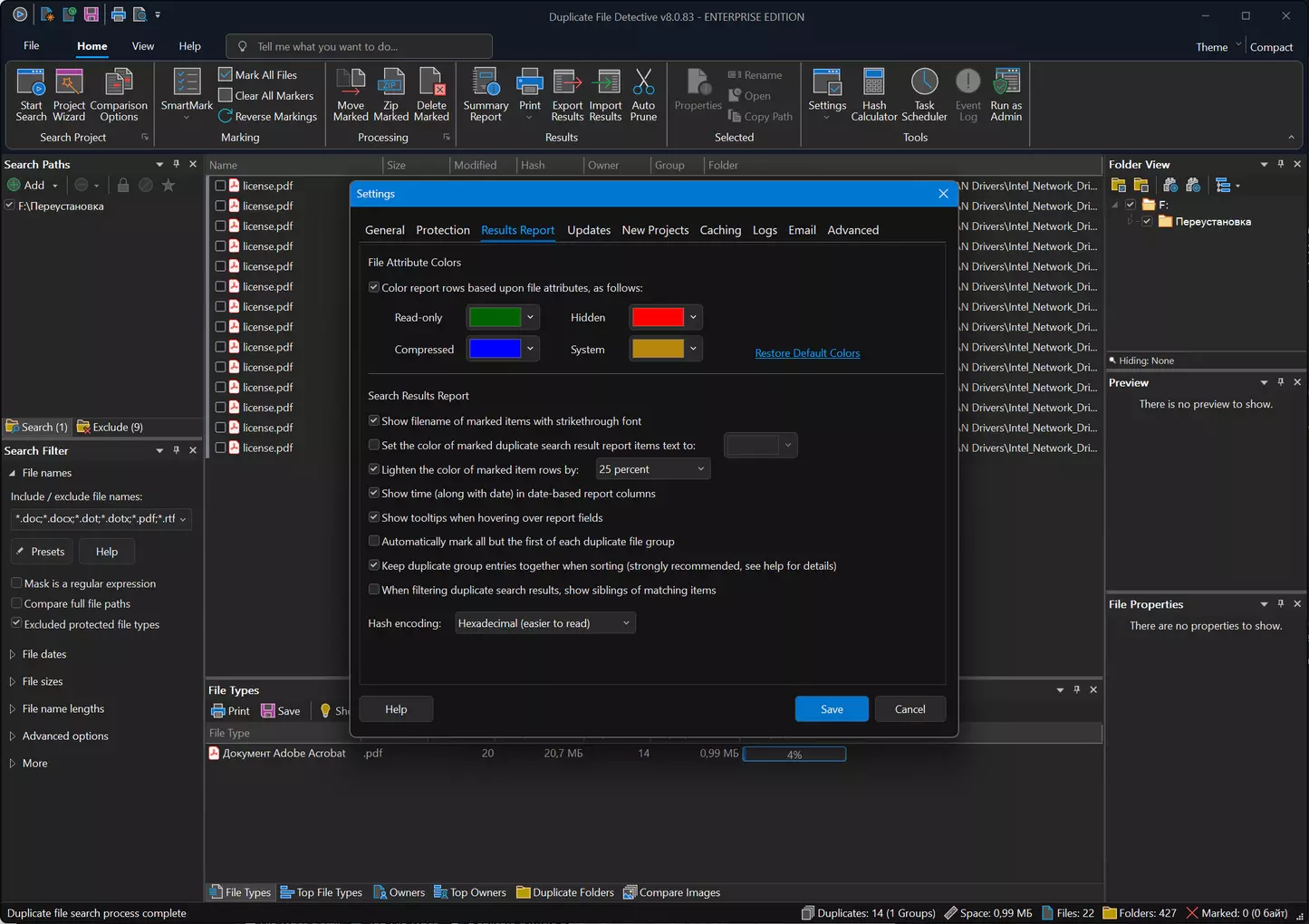Open the lighten percent dropdown showing 25 percent
Viewport: 1309px width, 924px height.
point(652,469)
